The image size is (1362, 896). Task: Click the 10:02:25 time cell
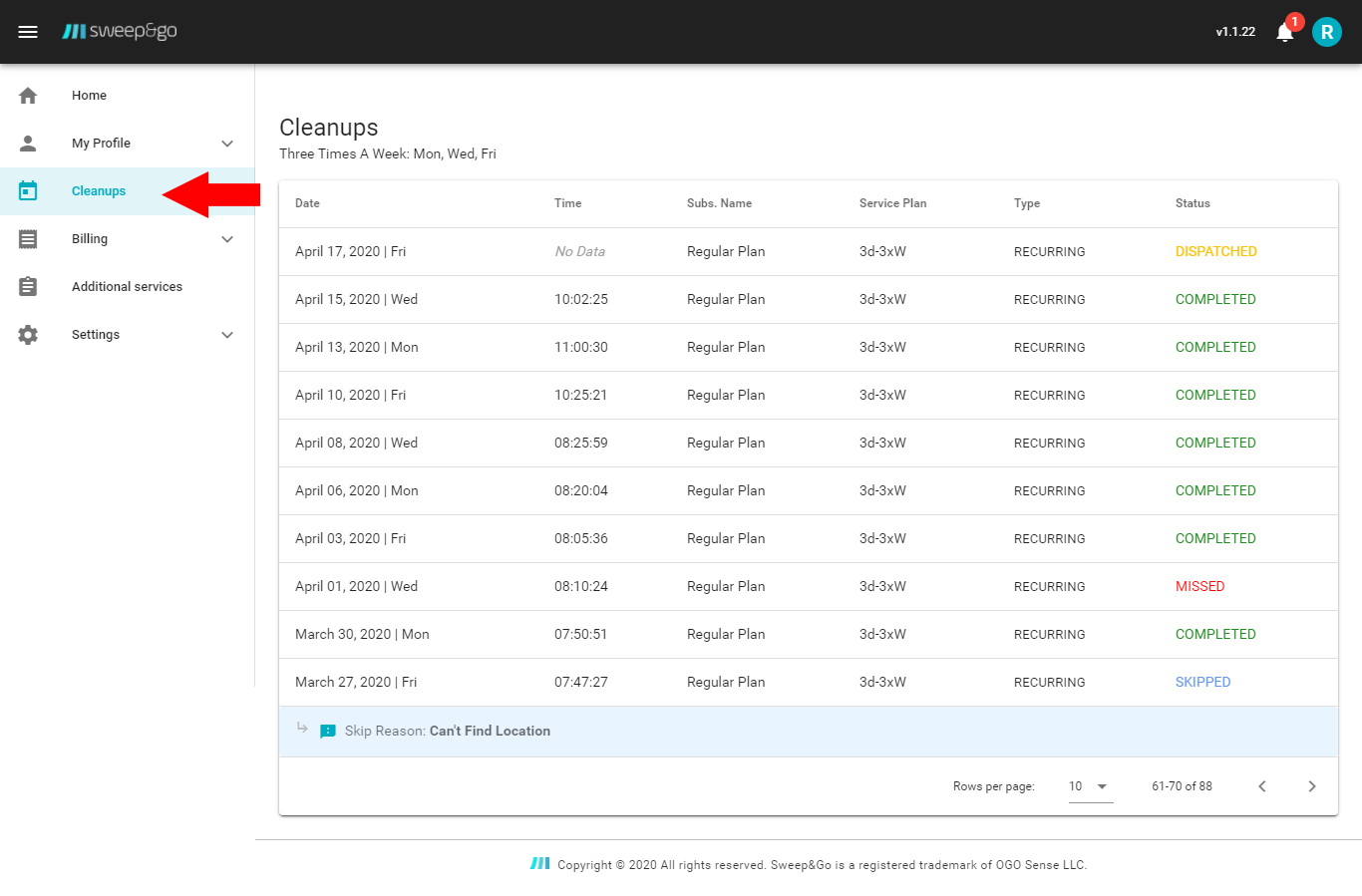tap(580, 299)
